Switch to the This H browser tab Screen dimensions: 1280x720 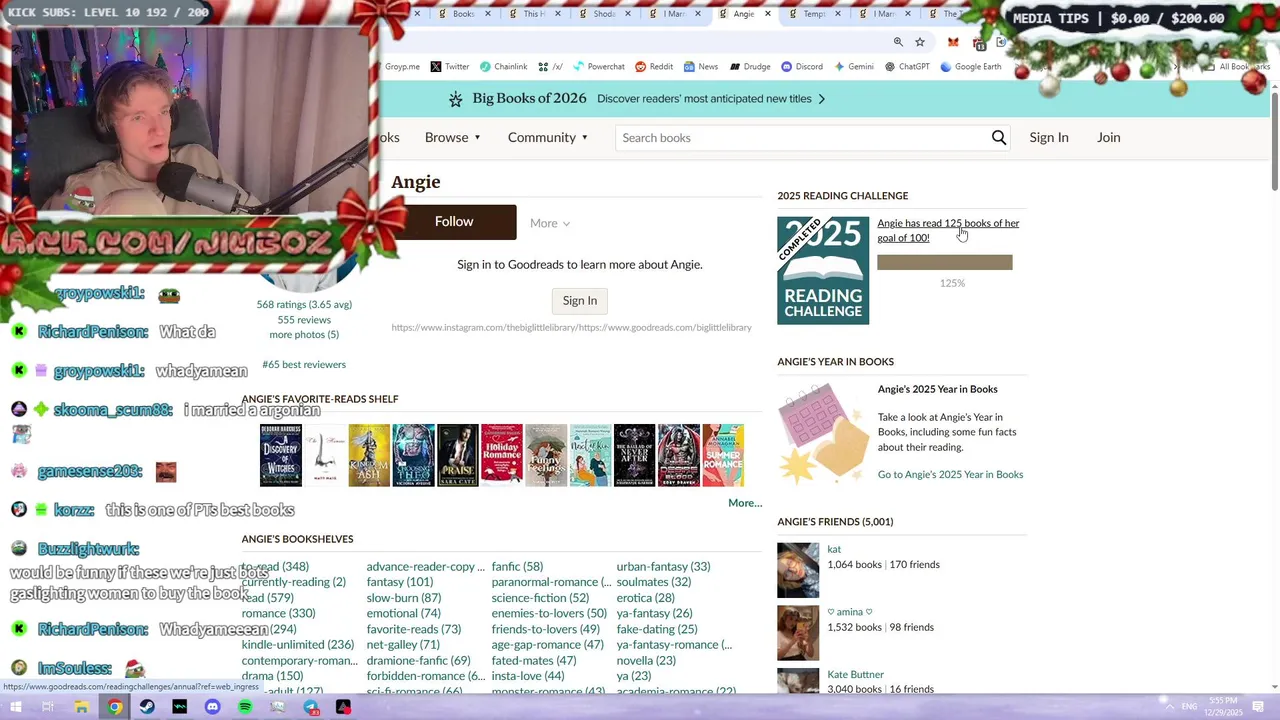[x=535, y=14]
